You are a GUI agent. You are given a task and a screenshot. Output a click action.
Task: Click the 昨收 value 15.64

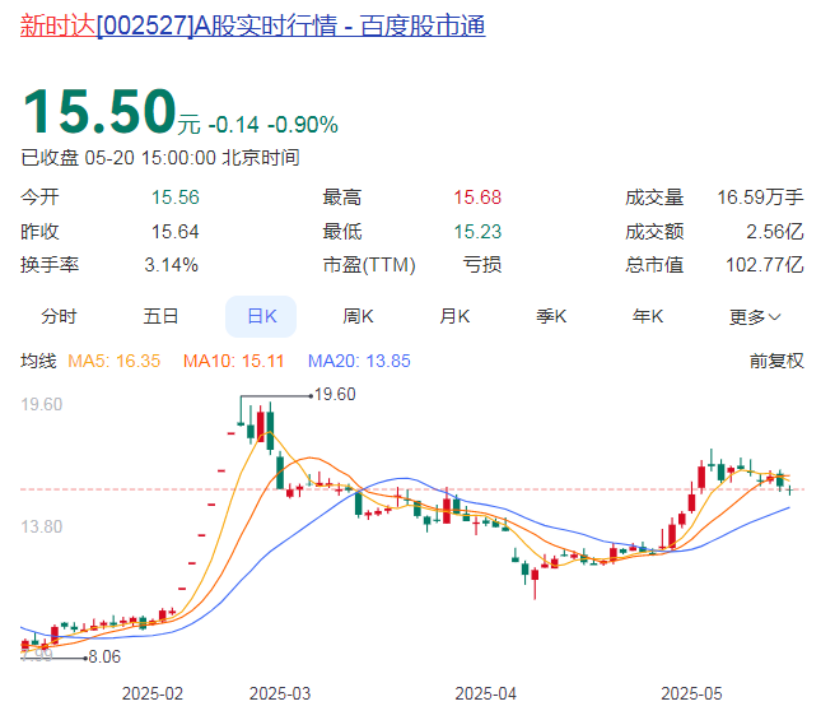pos(175,231)
